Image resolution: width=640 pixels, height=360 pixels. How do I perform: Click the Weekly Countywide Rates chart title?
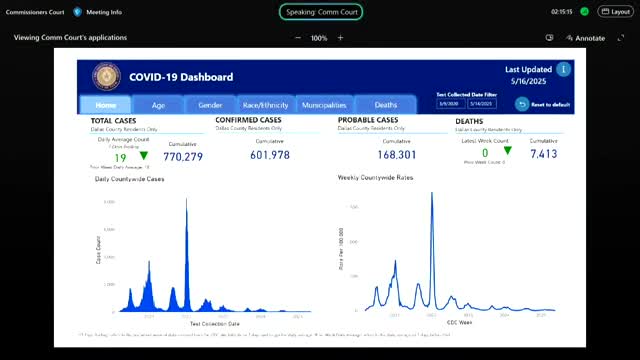point(375,178)
